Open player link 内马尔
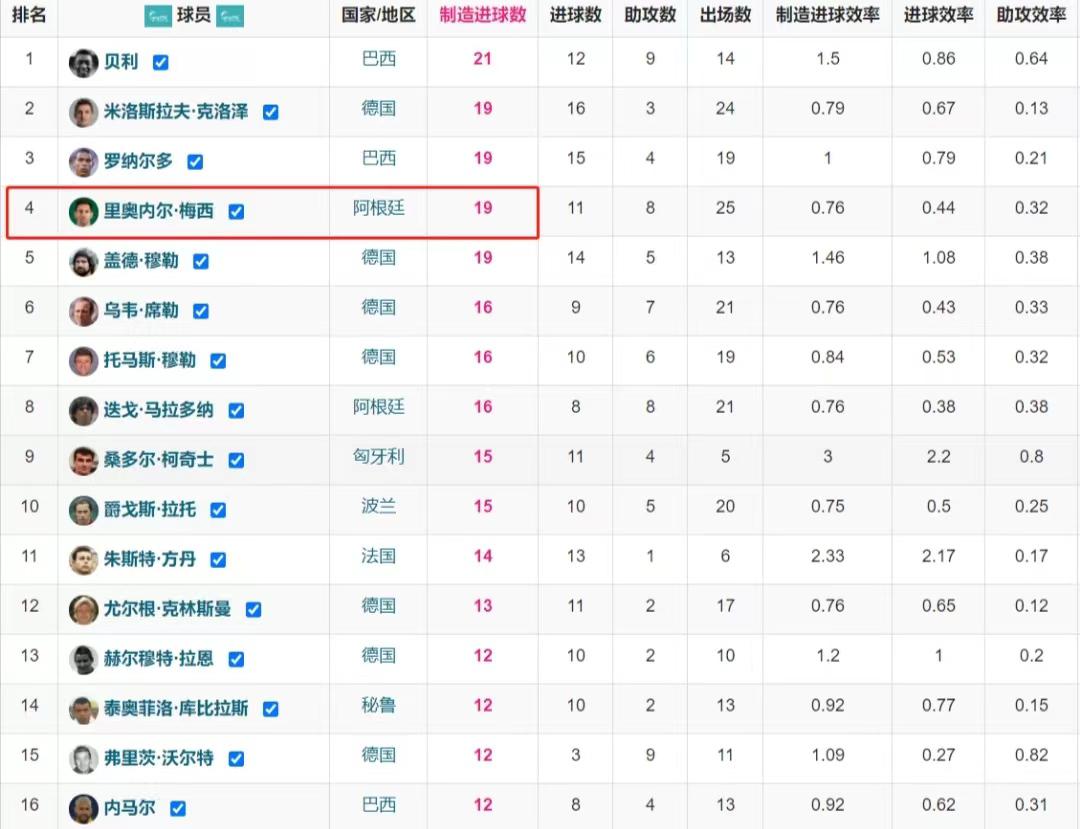This screenshot has height=829, width=1080. [129, 808]
